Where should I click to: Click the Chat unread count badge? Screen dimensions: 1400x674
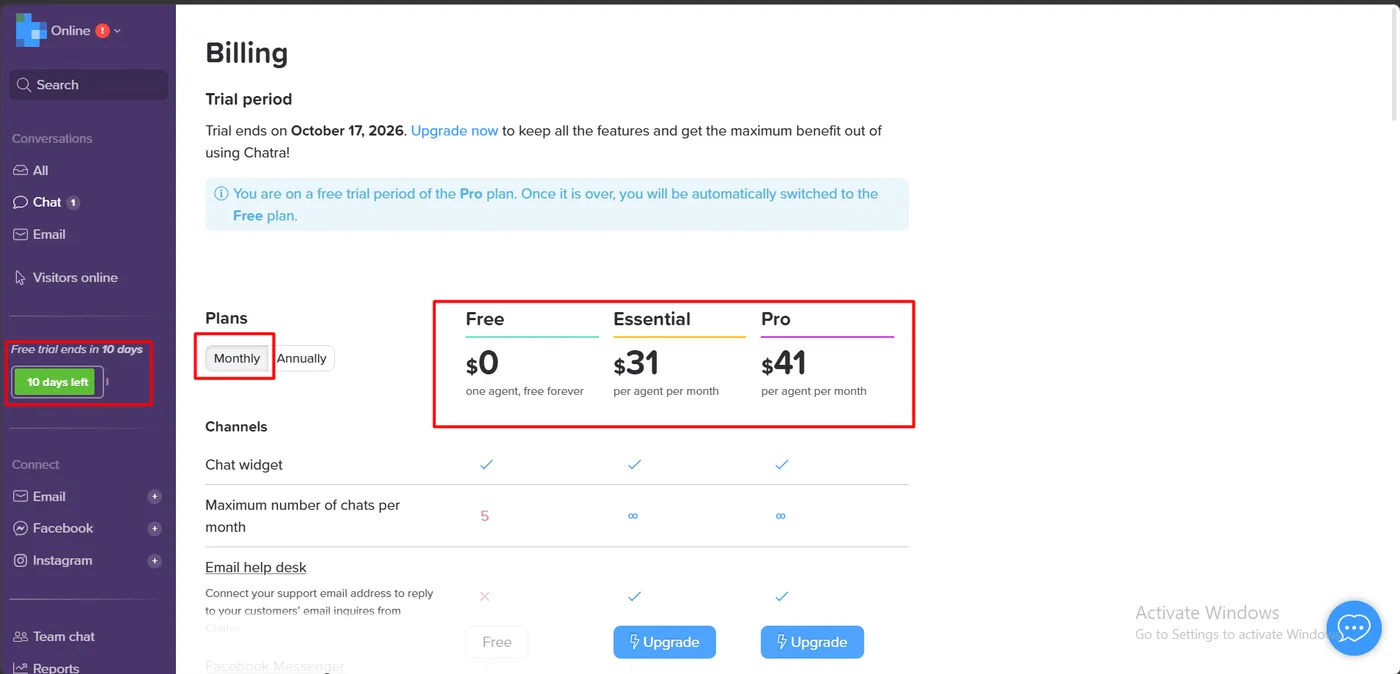[73, 202]
